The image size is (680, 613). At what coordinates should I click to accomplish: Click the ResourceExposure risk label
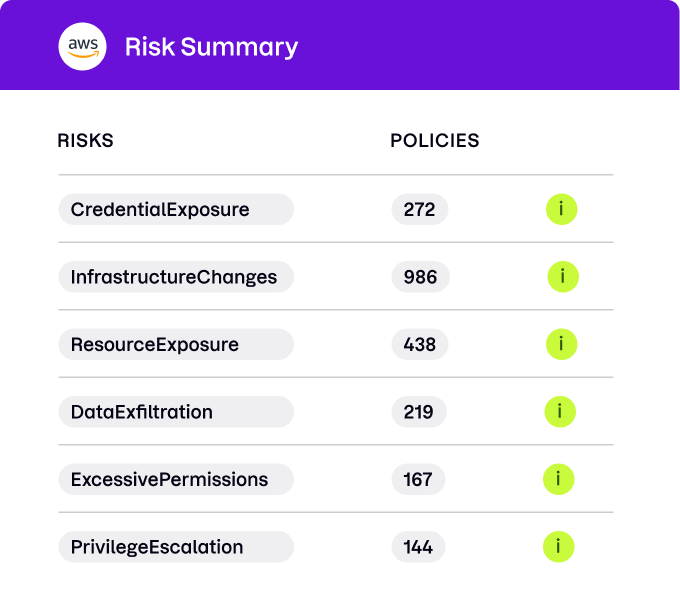pyautogui.click(x=176, y=344)
